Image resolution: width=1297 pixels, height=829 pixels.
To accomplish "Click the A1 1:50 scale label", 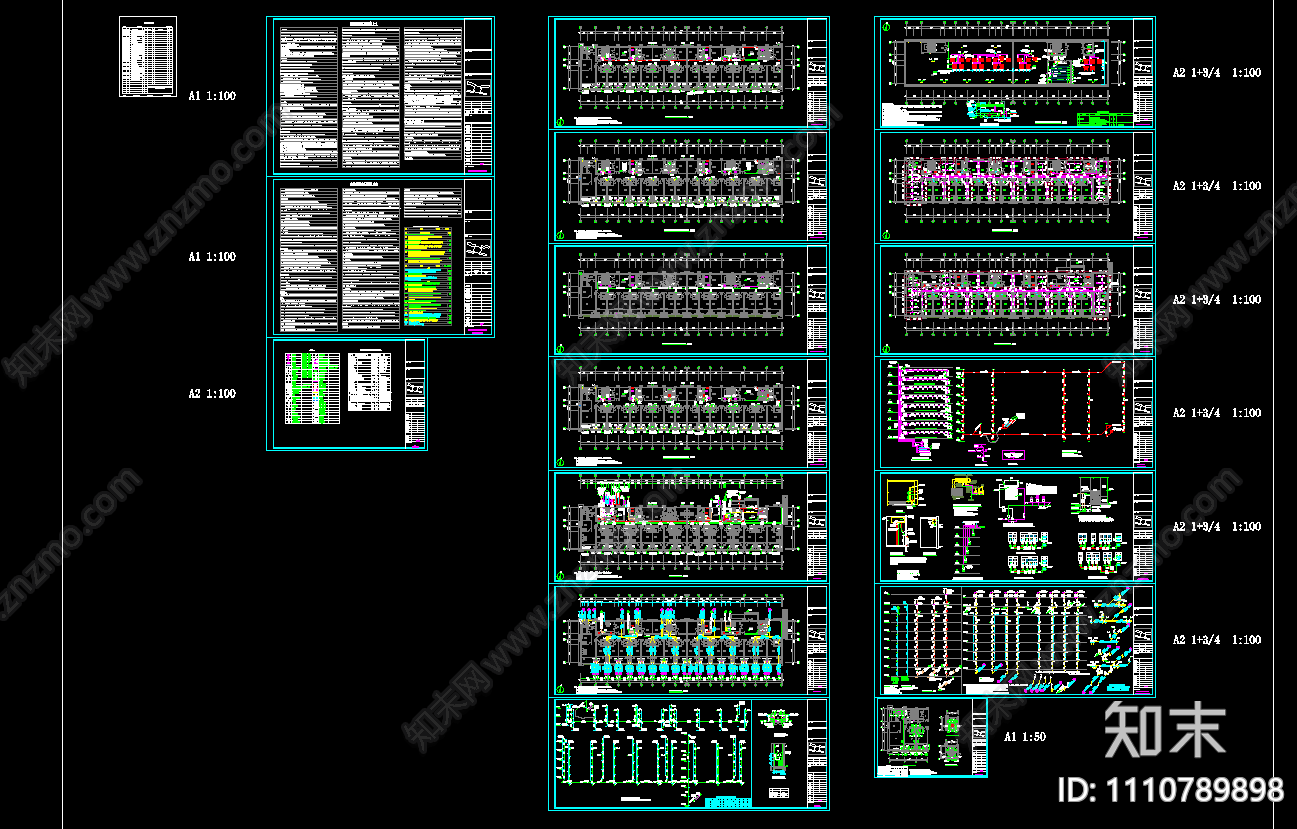I will point(1025,737).
